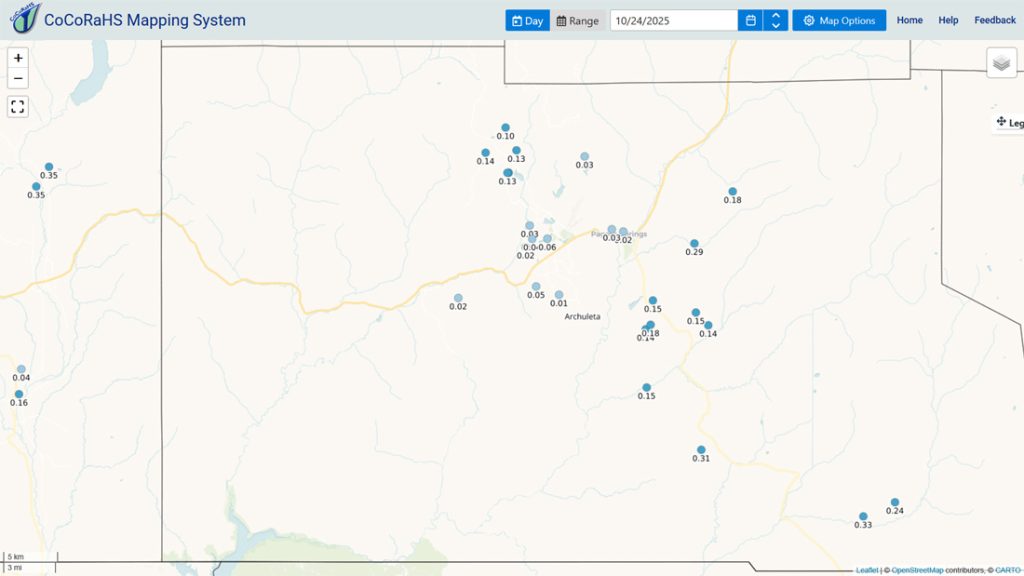Step date forward with up chevron
The image size is (1024, 576).
click(776, 15)
